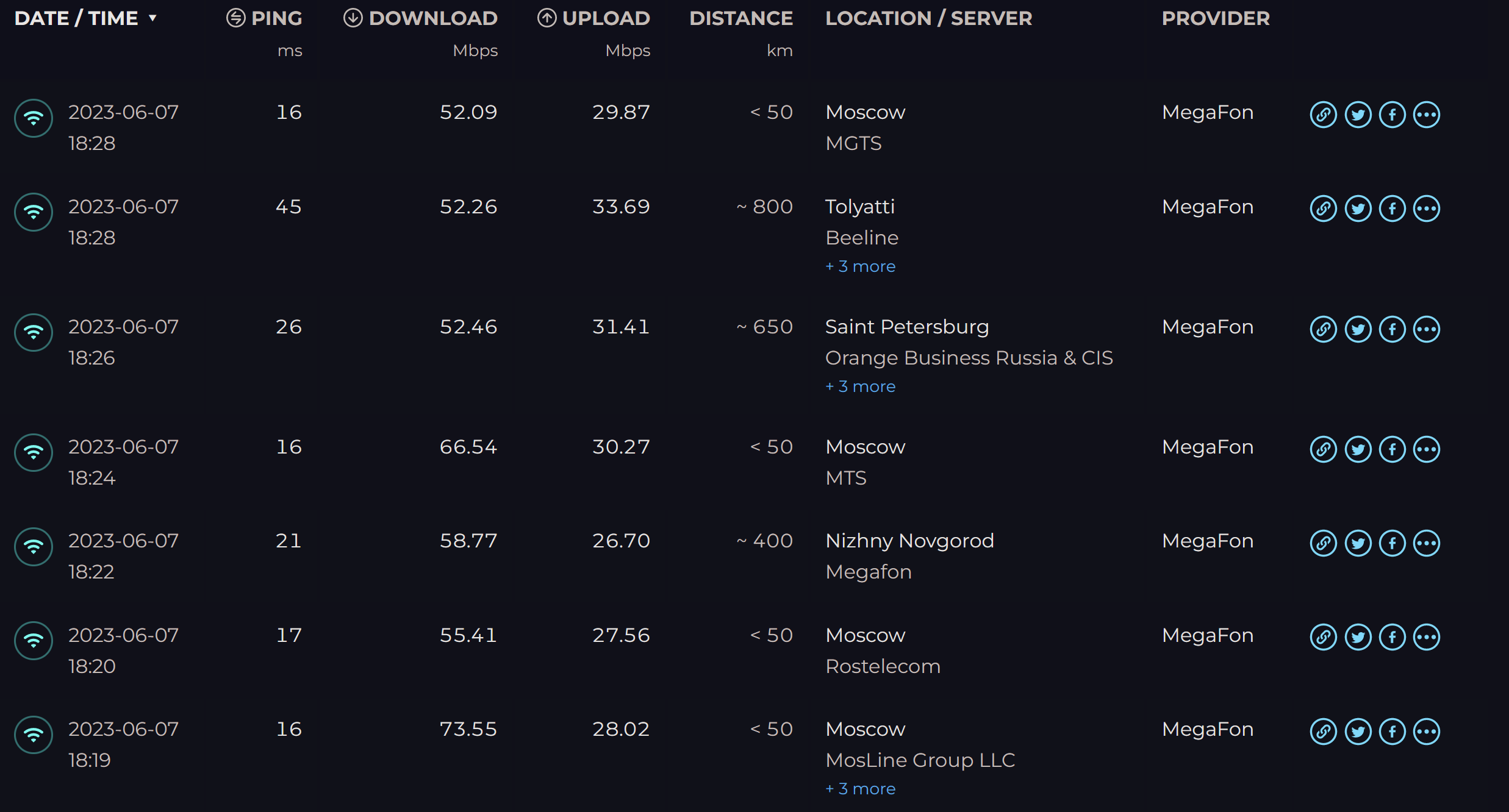1509x812 pixels.
Task: Expand '+ 3 more' under MosLine Group LLC
Action: coord(860,789)
